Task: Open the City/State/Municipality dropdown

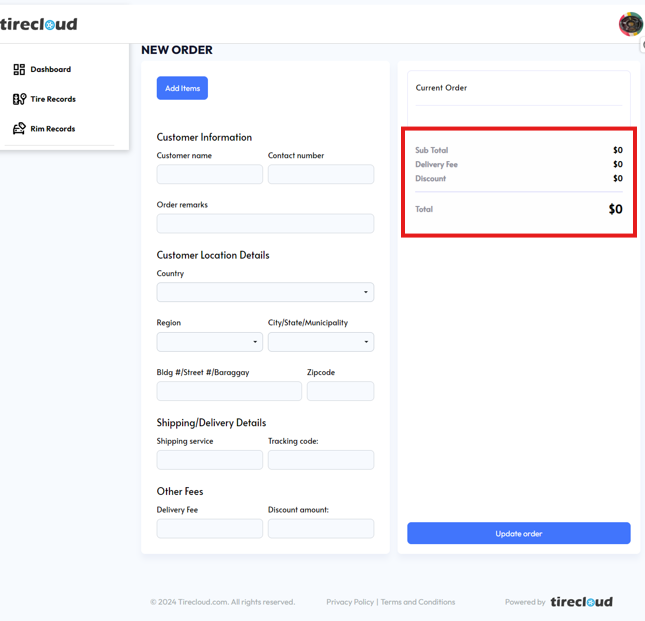Action: click(321, 342)
